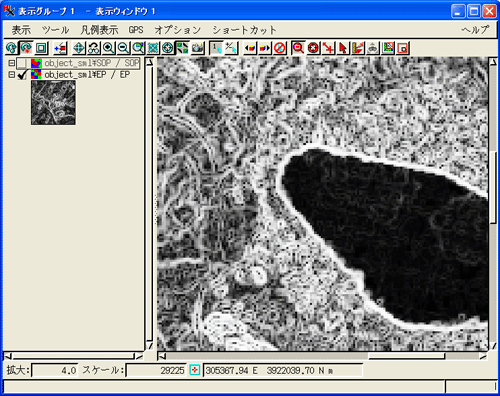500x396 pixels.
Task: Open the オプション menu
Action: click(x=178, y=30)
